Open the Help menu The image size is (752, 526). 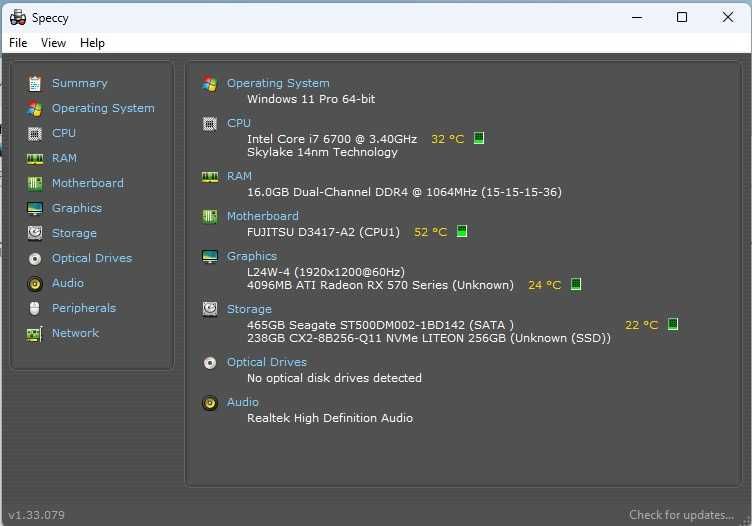click(92, 43)
